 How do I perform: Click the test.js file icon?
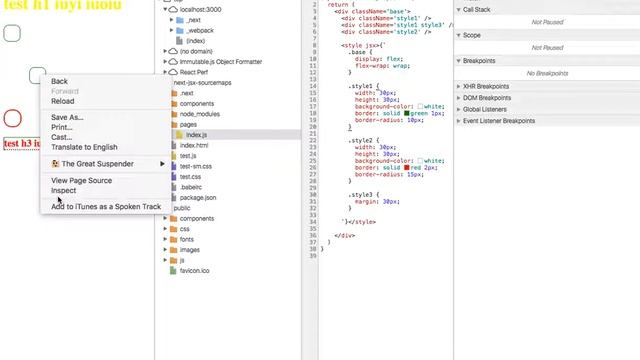[174, 156]
